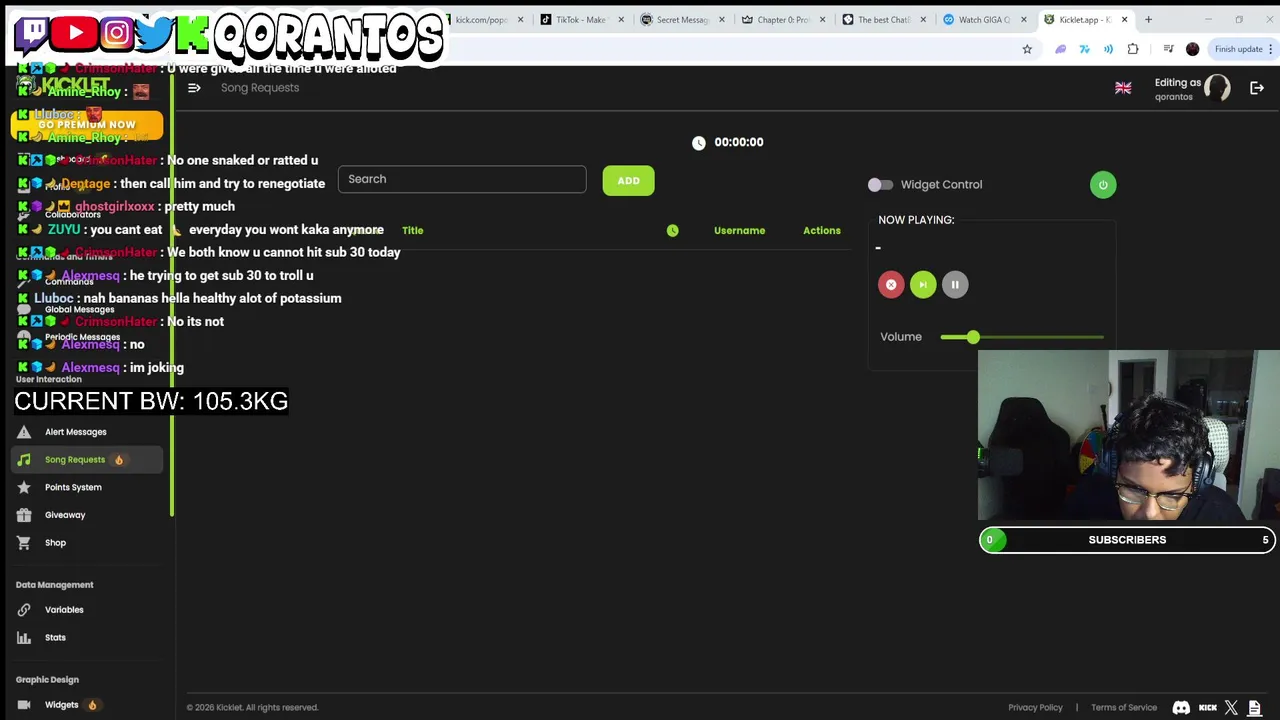Click the GO PREMIUM NOW banner

87,125
